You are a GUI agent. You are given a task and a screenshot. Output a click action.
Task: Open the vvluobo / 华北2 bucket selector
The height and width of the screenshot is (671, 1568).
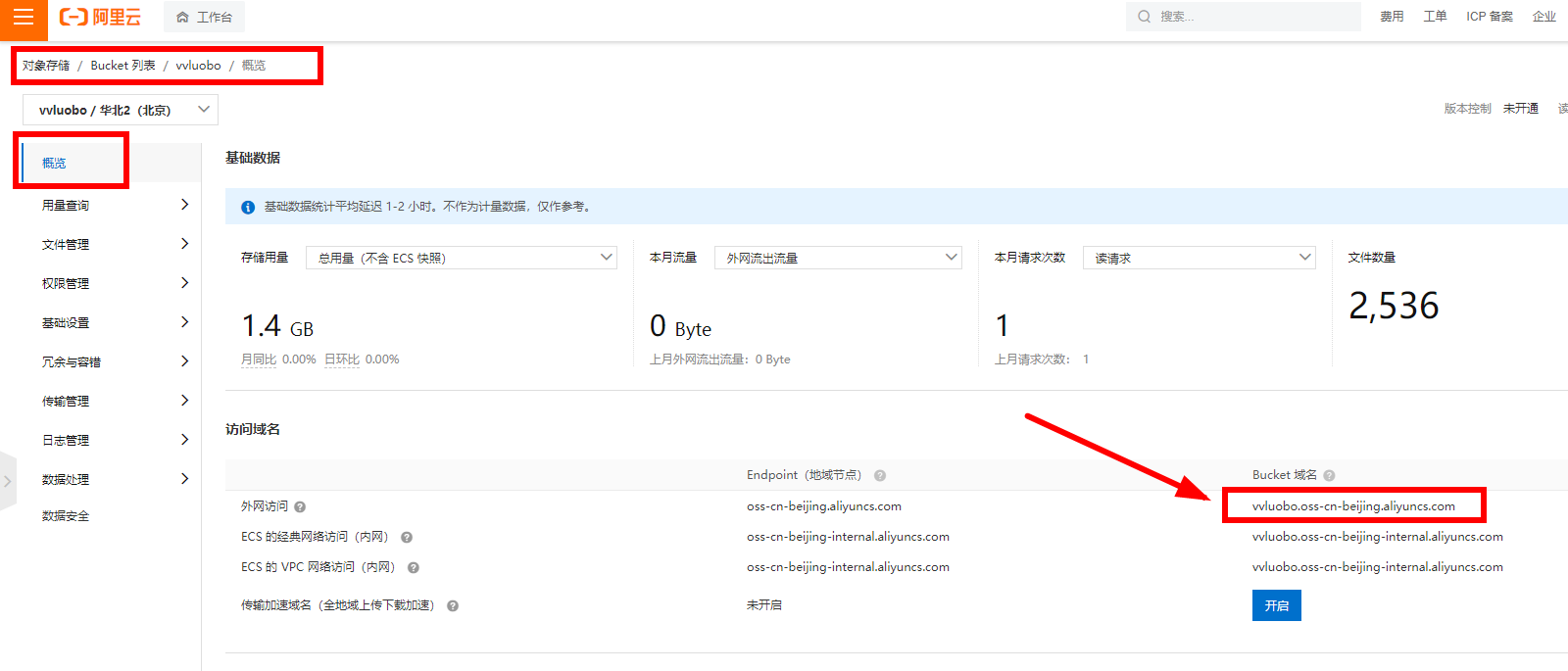[x=121, y=110]
